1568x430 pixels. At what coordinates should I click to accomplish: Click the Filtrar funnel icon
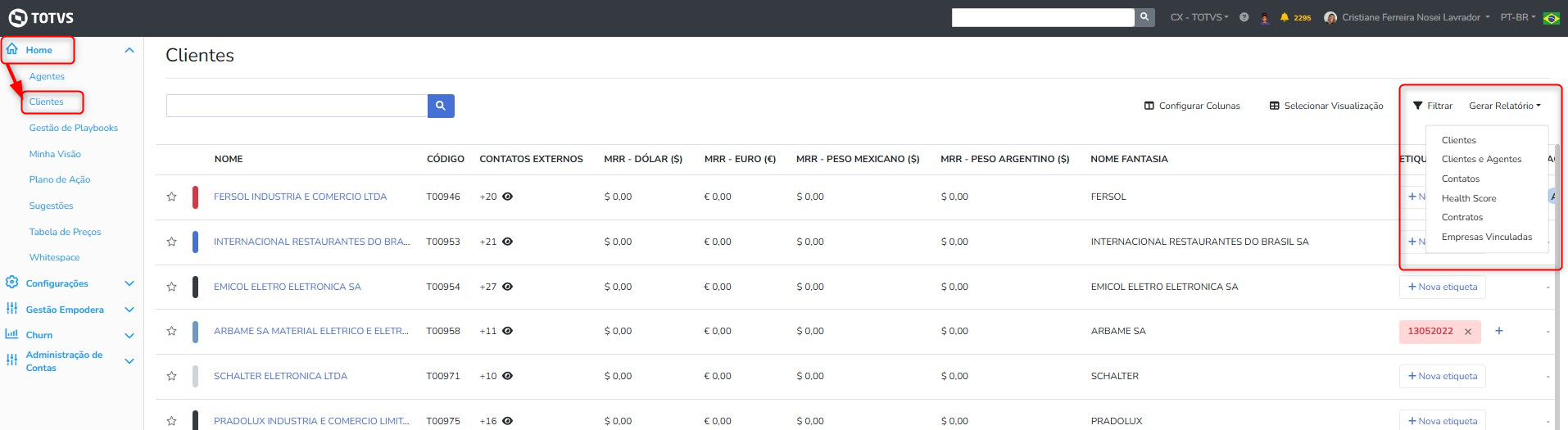click(x=1418, y=106)
